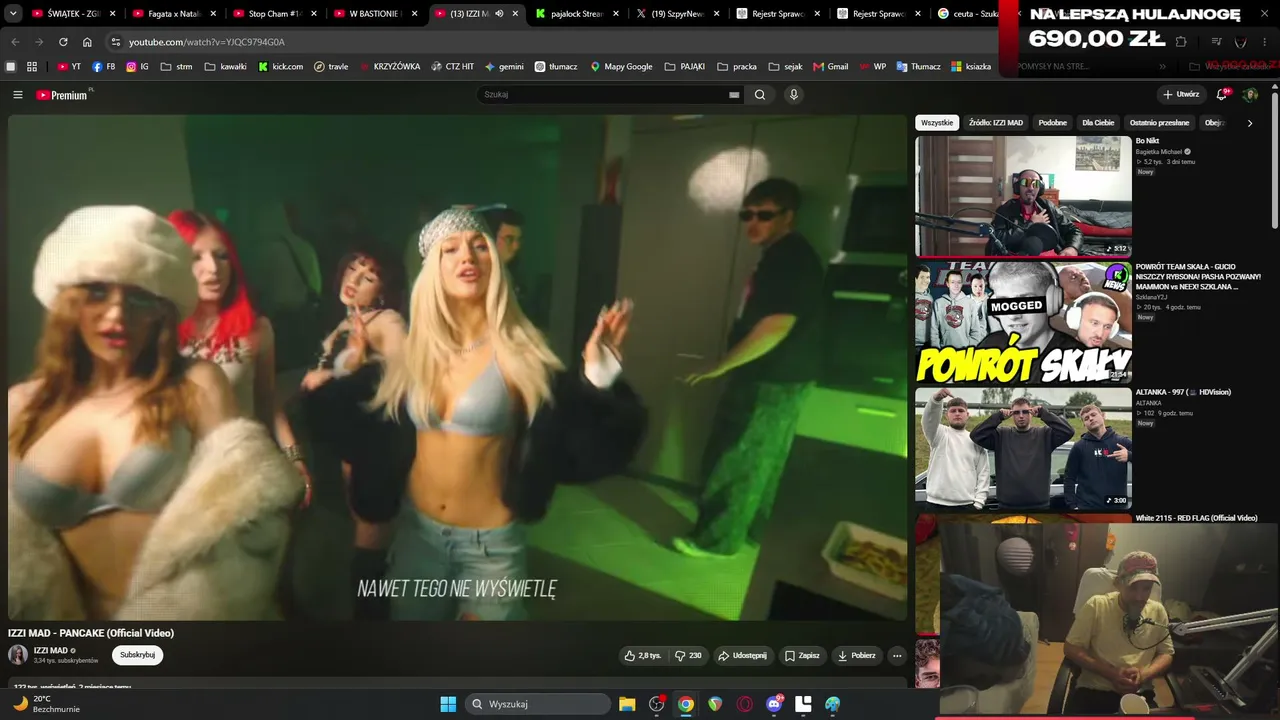The height and width of the screenshot is (720, 1280).
Task: Open the Bo Nikt video thumbnail
Action: (1023, 197)
